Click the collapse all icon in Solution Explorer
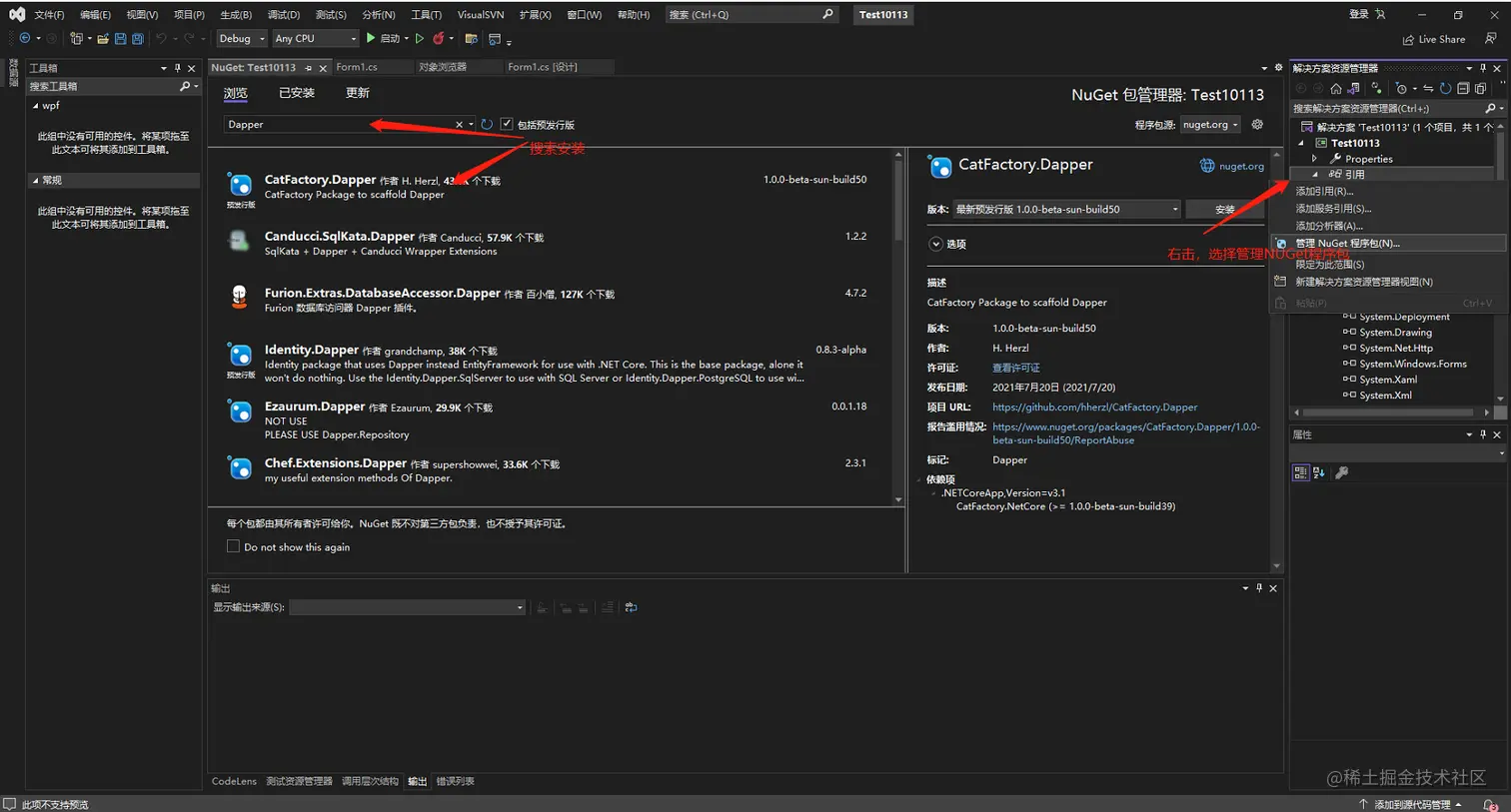1511x812 pixels. (1463, 89)
